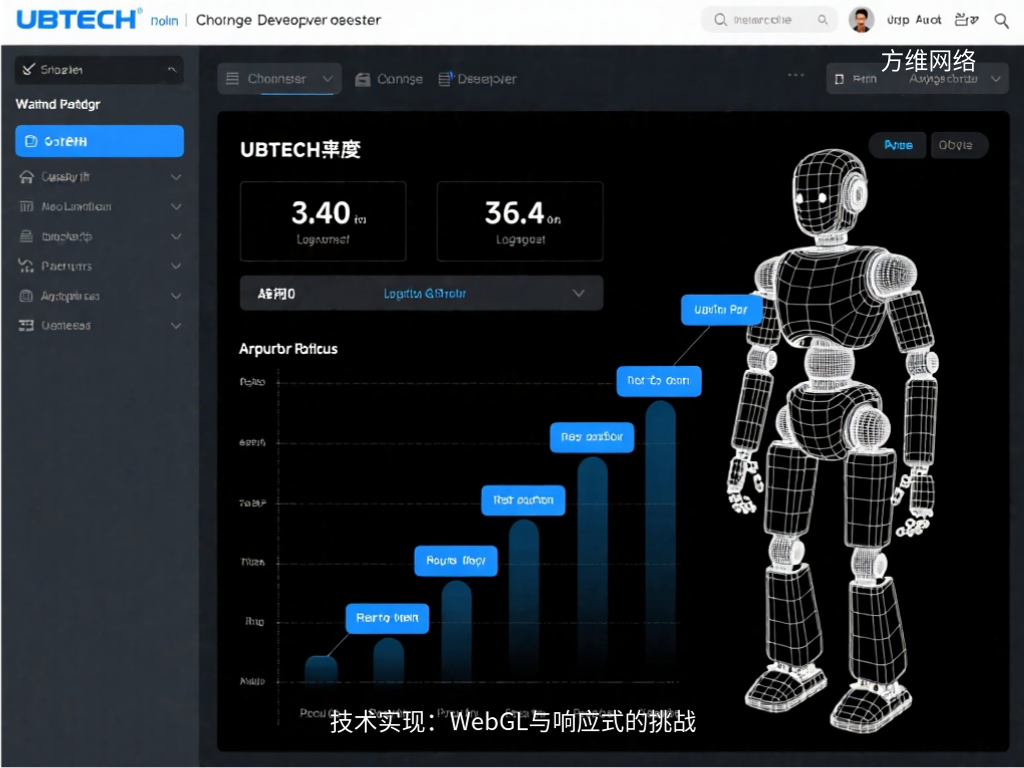Click the 'Waitnd Patdgr' sidebar heading
This screenshot has height=768, width=1024.
[57, 104]
